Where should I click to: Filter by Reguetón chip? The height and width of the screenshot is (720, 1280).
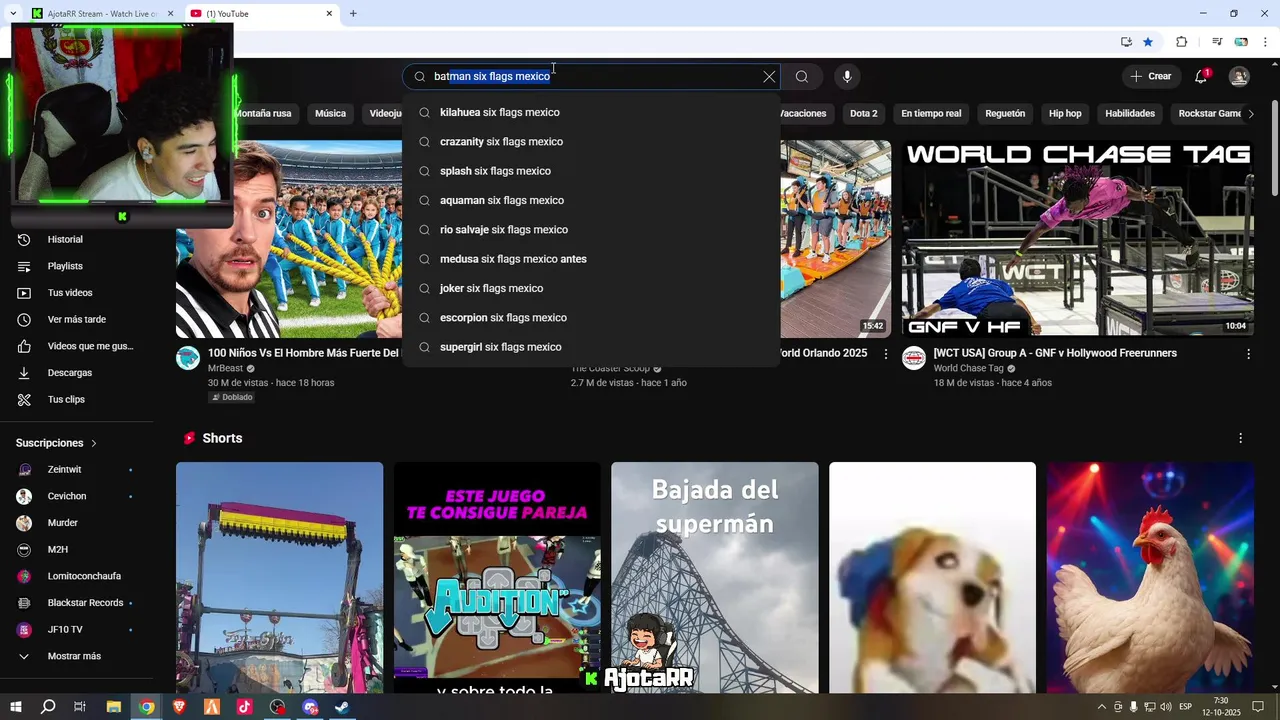[x=1005, y=114]
